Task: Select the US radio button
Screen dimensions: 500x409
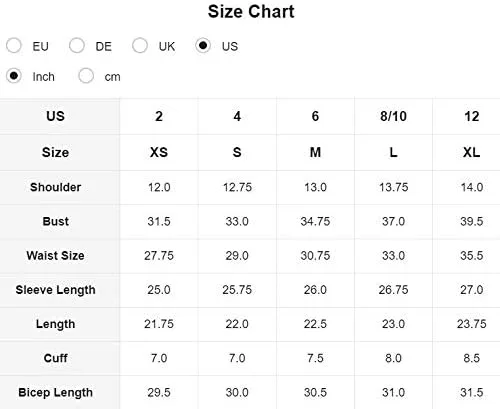Action: tap(203, 45)
